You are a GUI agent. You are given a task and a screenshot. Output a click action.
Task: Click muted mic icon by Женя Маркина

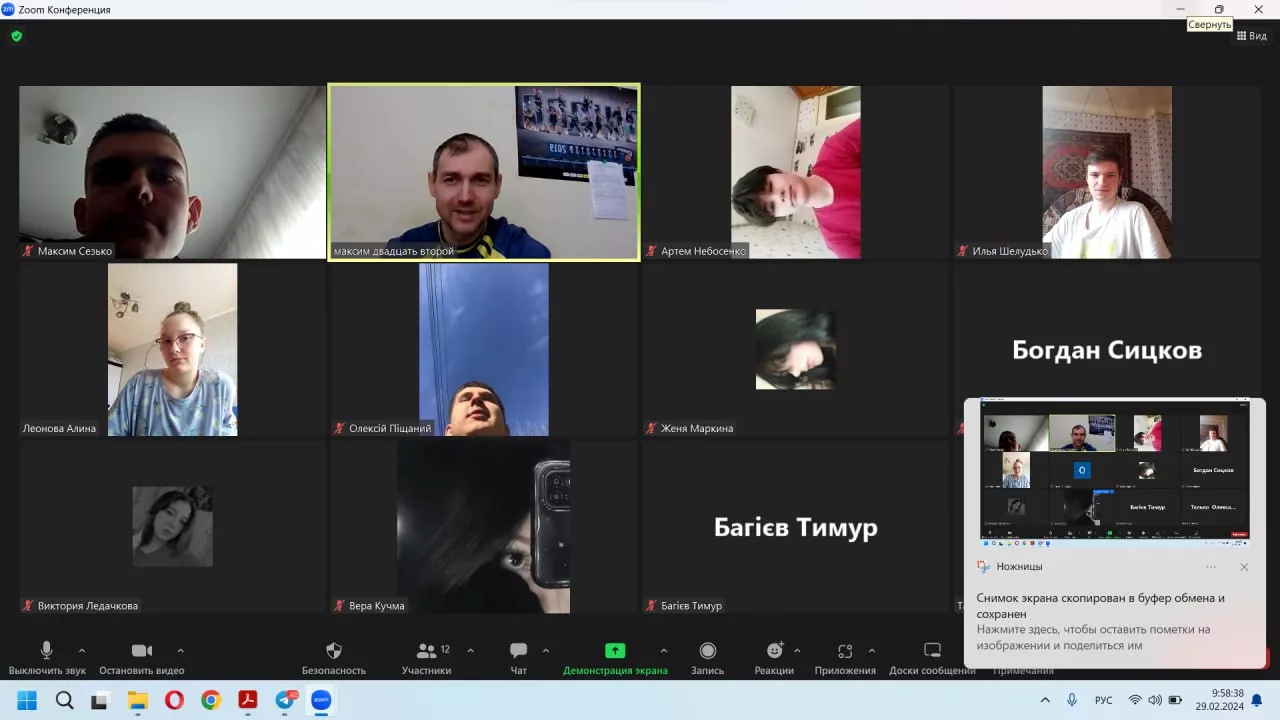pos(652,428)
